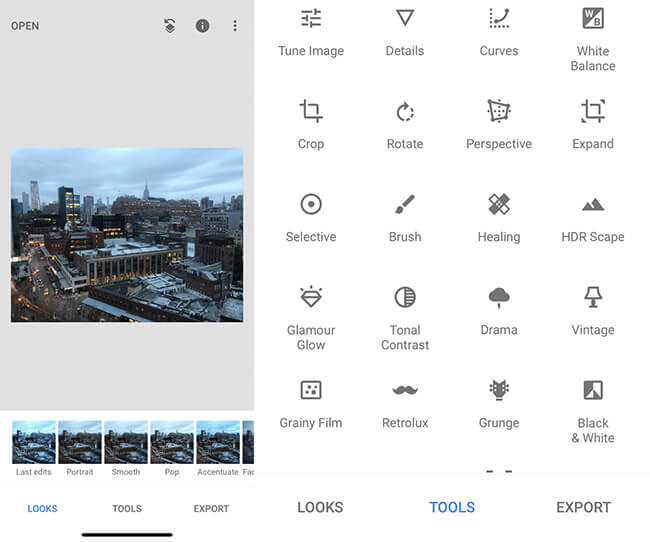Switch to the TOOLS tab in left screen

coord(127,508)
